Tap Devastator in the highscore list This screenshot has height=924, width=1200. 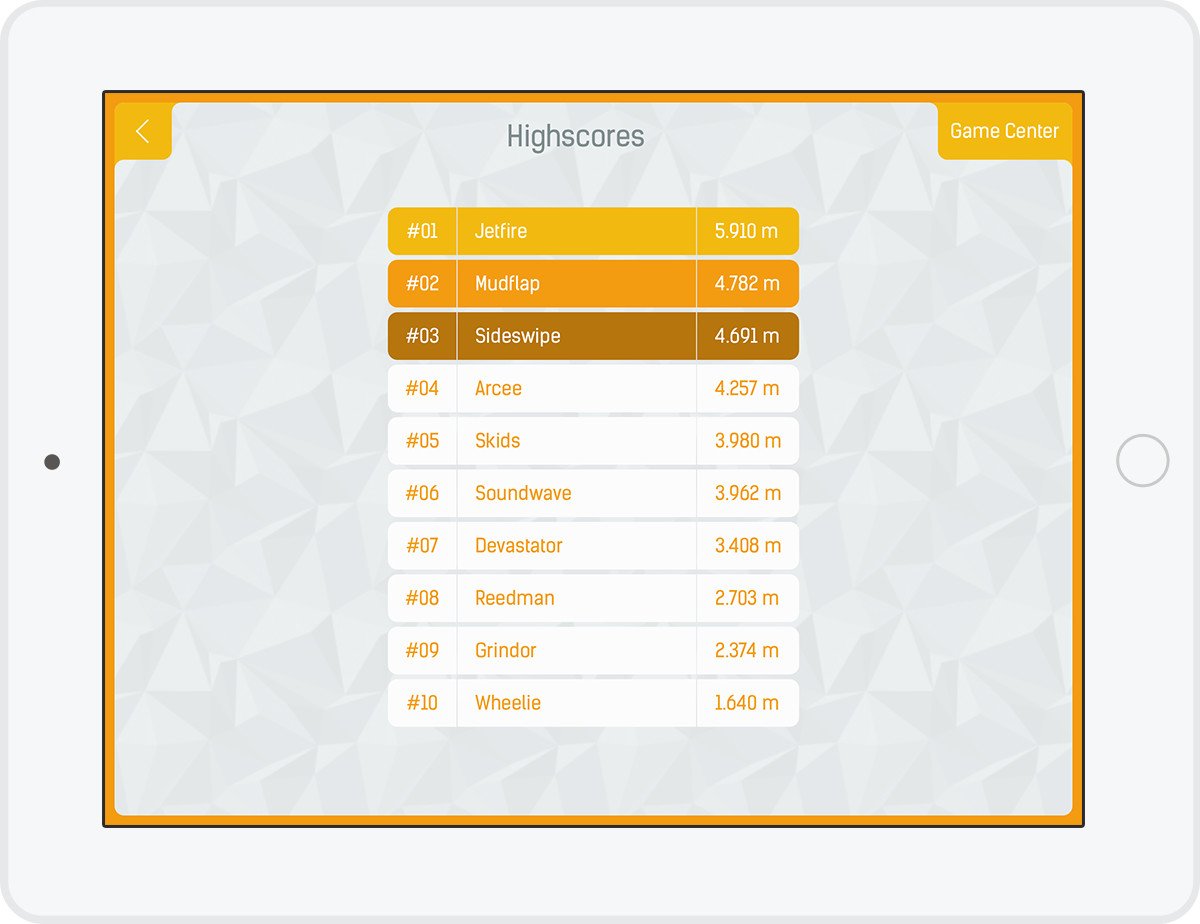[518, 546]
